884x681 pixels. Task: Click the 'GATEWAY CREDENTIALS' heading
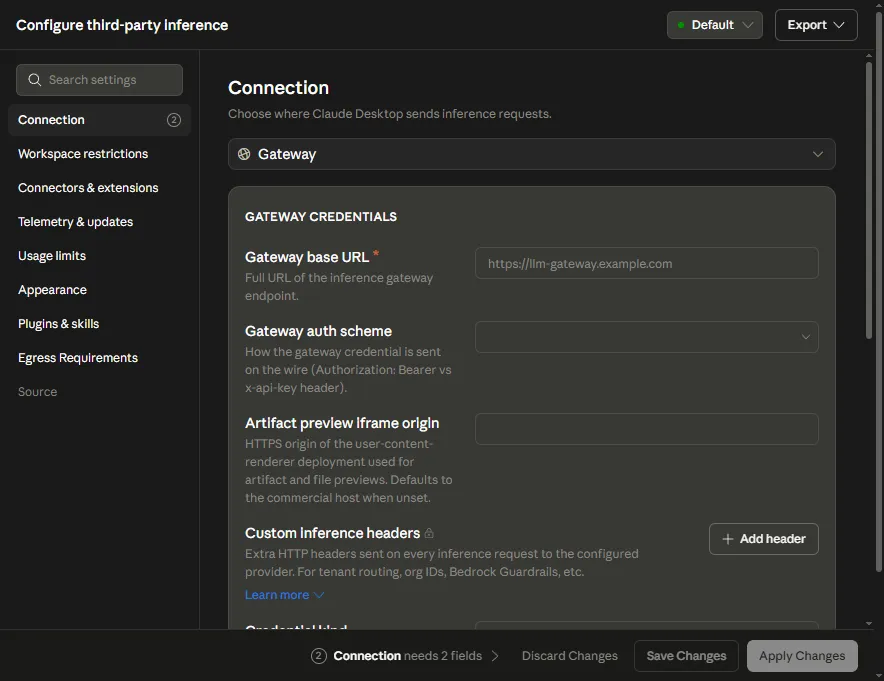[321, 216]
